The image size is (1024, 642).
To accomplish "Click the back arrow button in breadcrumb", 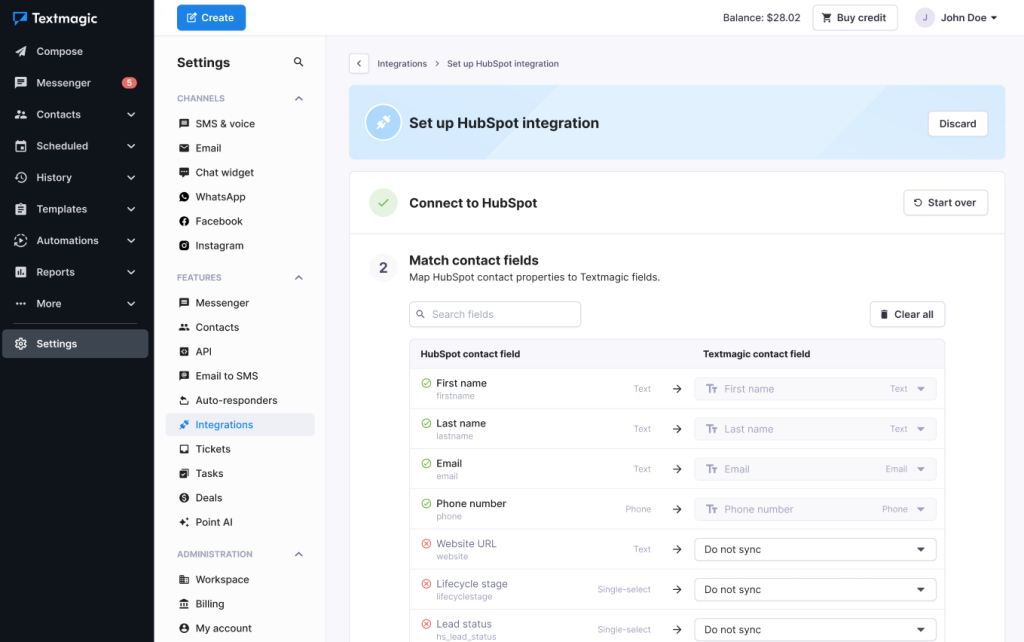I will 359,63.
